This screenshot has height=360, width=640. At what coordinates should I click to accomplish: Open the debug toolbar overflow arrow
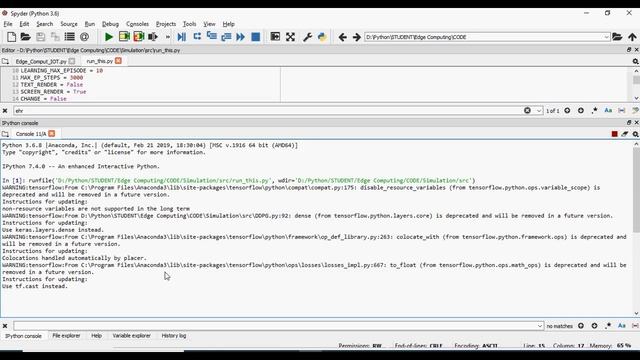point(167,37)
